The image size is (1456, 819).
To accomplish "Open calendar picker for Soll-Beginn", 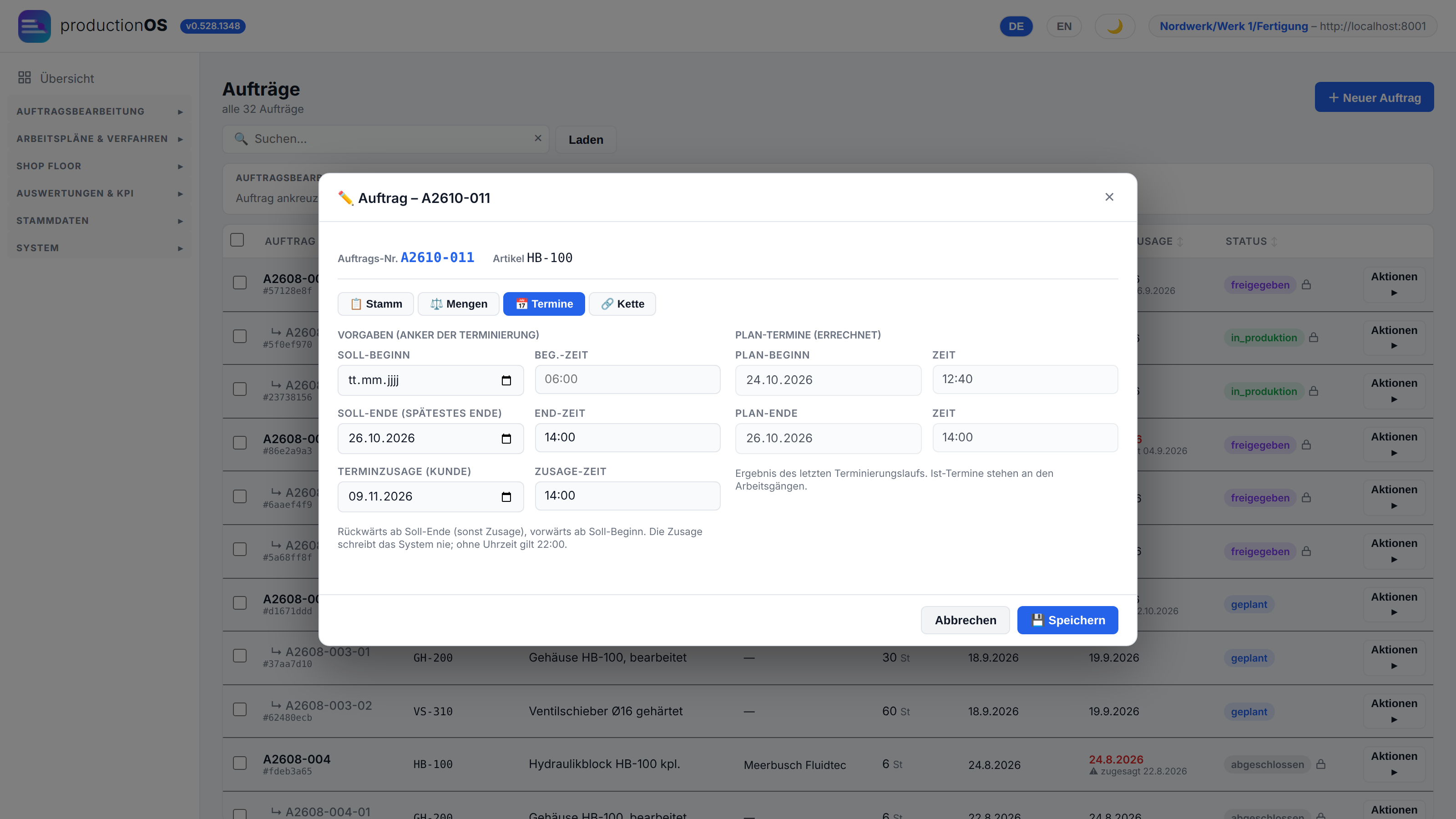I will pos(506,380).
